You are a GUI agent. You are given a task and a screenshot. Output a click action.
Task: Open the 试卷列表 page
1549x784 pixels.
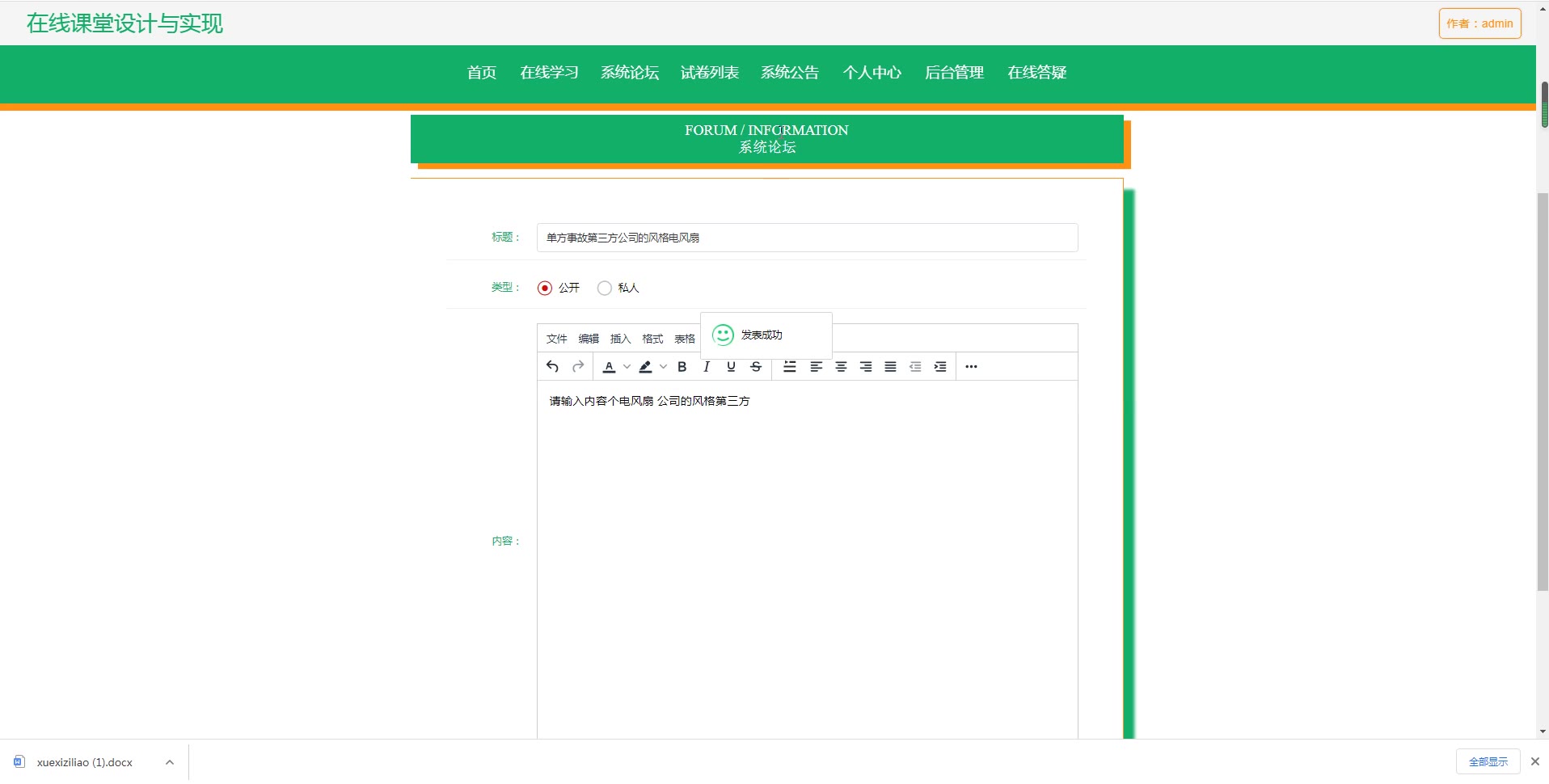click(x=710, y=73)
